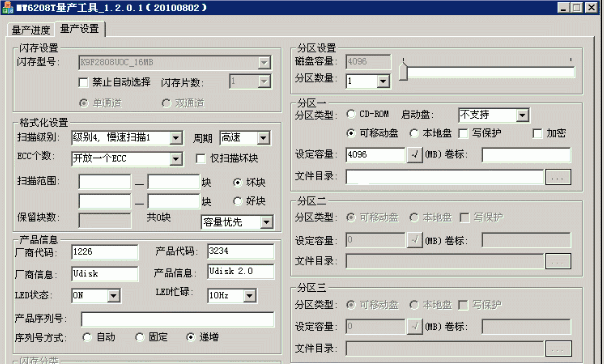This screenshot has height=364, width=604.
Task: Open the 扫描级别 dropdown
Action: [x=176, y=138]
